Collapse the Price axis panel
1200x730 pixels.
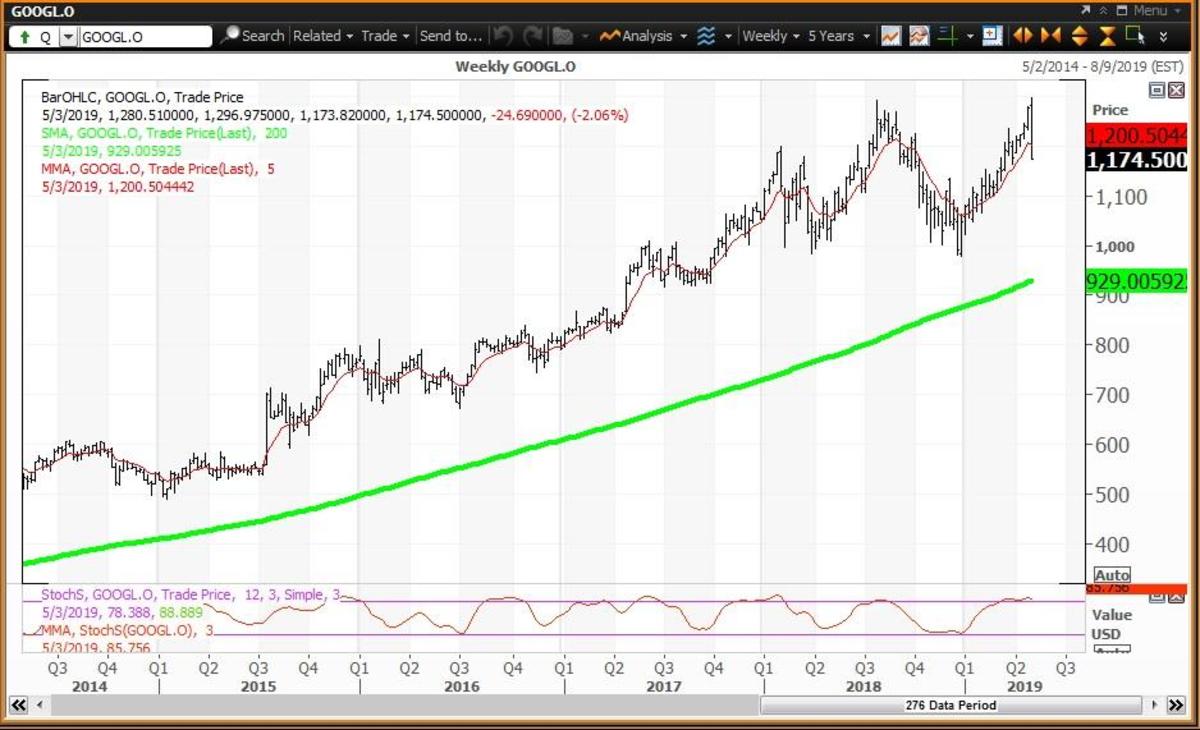(x=1156, y=90)
